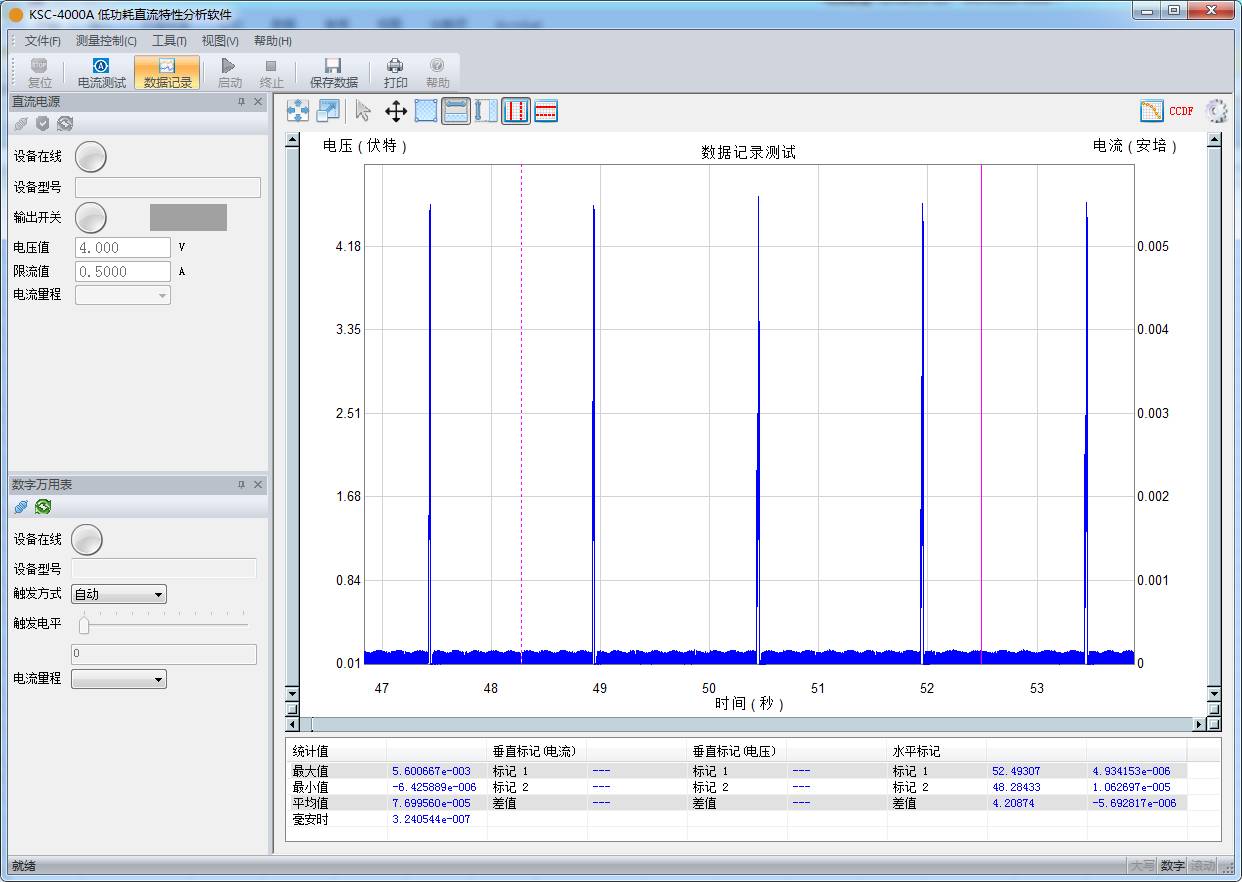
Task: Switch to the 数据记录 data logging mode
Action: point(167,73)
